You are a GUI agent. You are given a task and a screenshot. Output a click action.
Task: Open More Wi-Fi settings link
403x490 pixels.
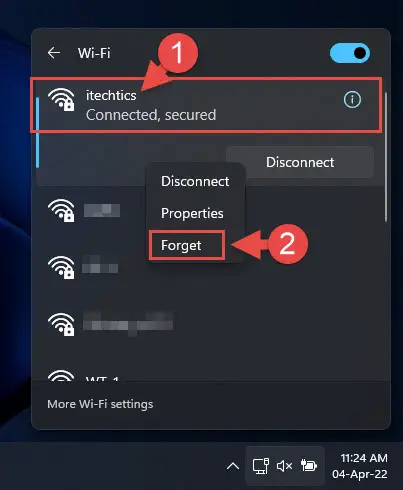tap(100, 404)
